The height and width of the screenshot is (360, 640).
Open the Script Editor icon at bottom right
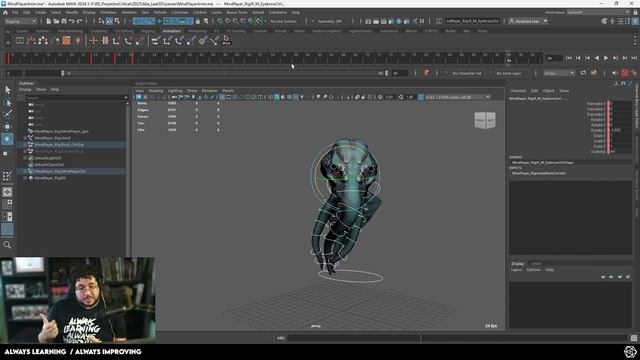[x=633, y=338]
